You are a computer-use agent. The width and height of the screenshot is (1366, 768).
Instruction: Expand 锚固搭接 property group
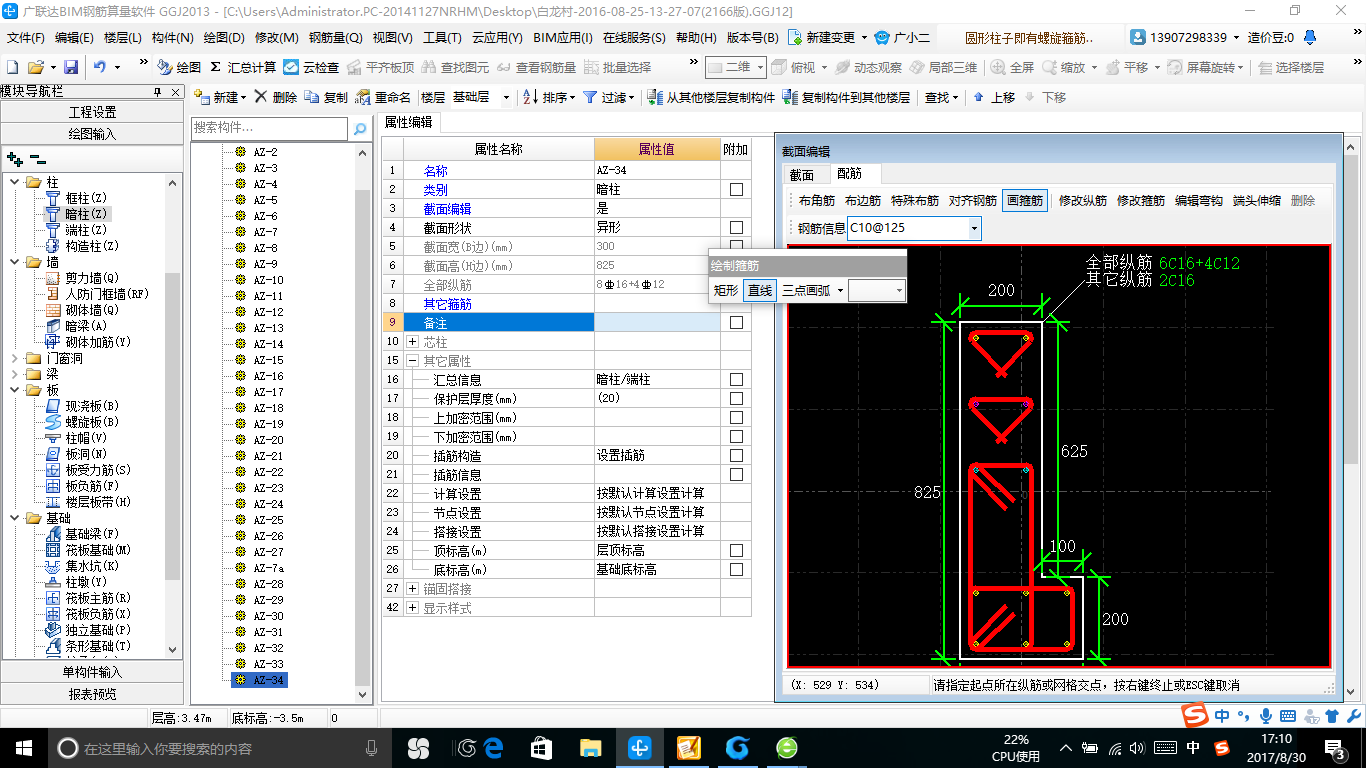(x=412, y=588)
